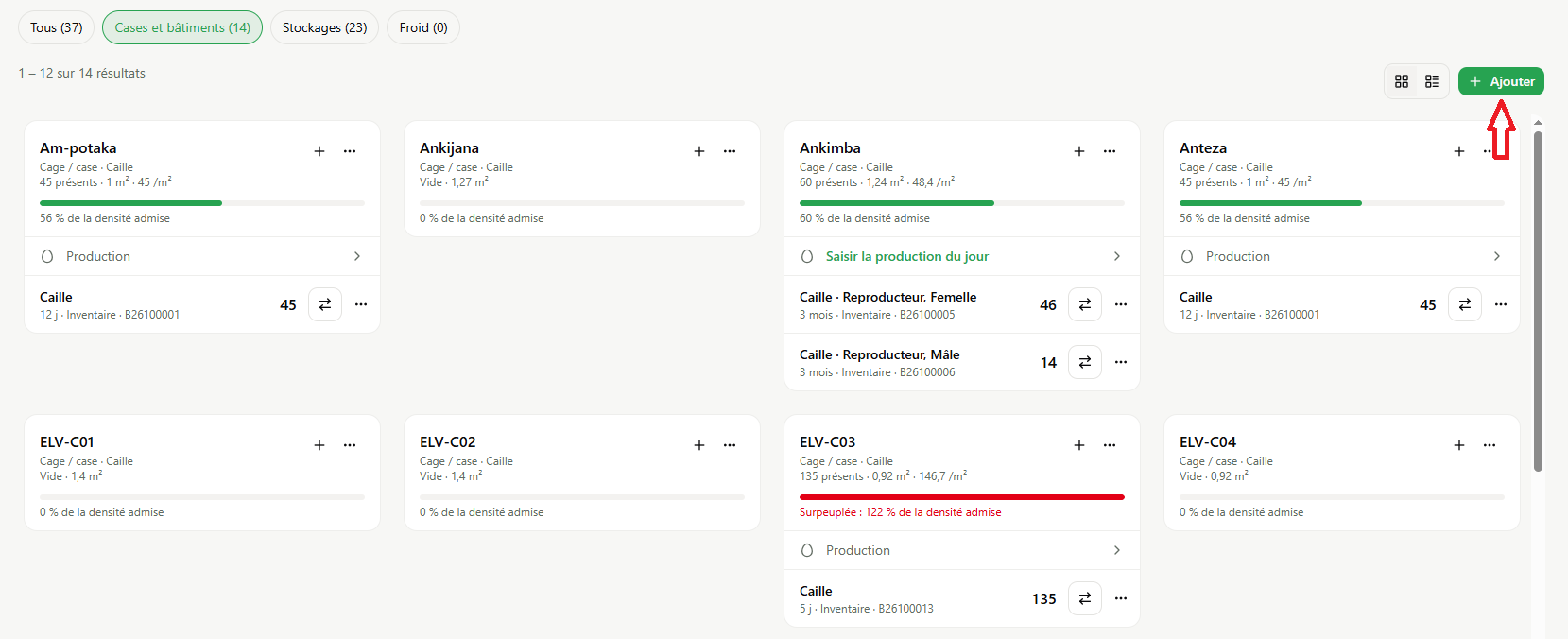
Task: Click the plus icon on Anteza card
Action: [x=1459, y=151]
